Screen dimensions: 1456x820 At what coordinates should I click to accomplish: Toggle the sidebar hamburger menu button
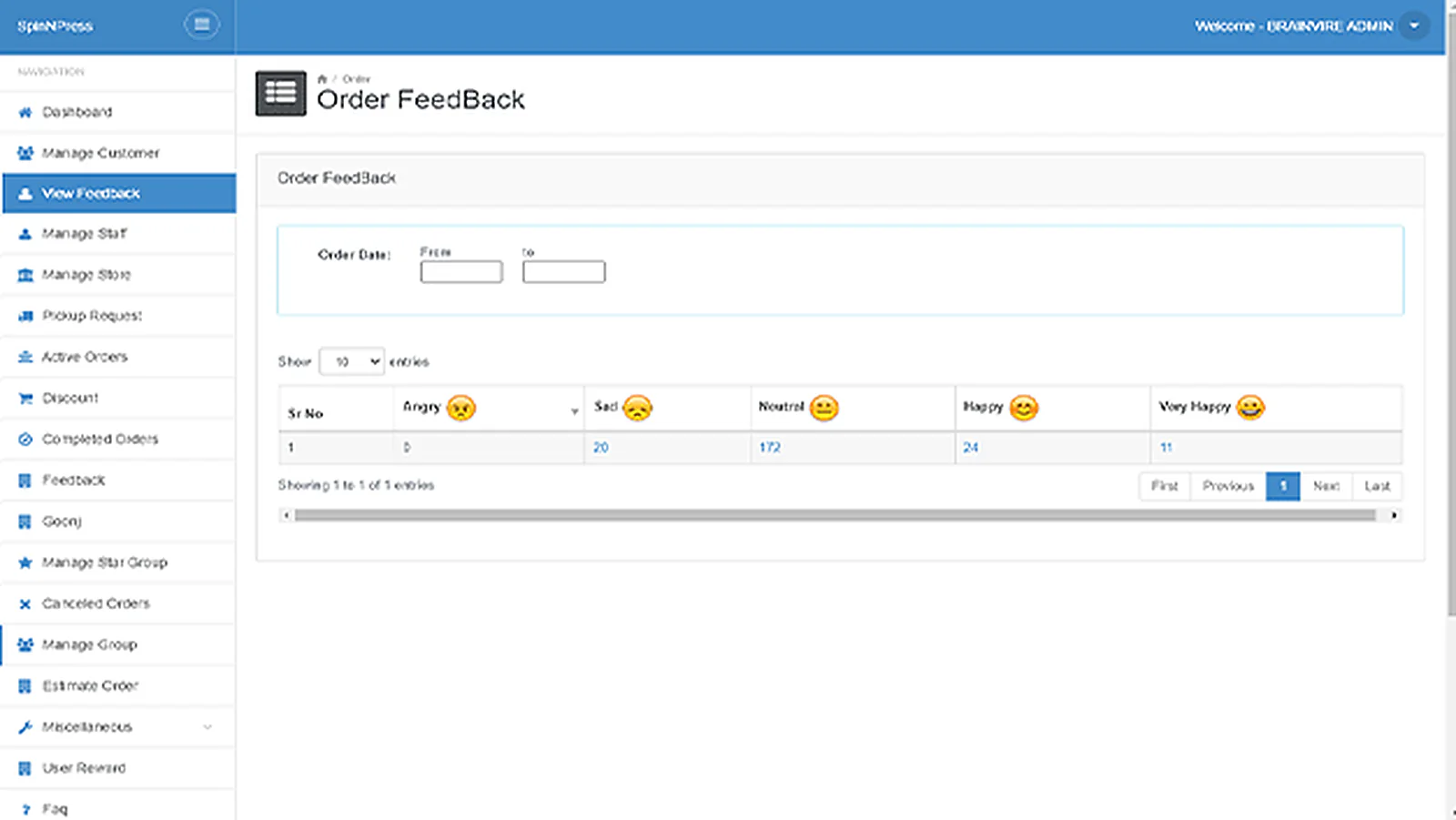click(x=201, y=25)
